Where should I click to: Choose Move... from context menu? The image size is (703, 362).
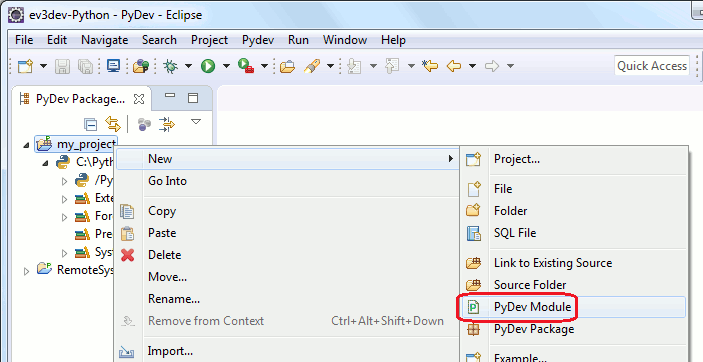pos(287,277)
